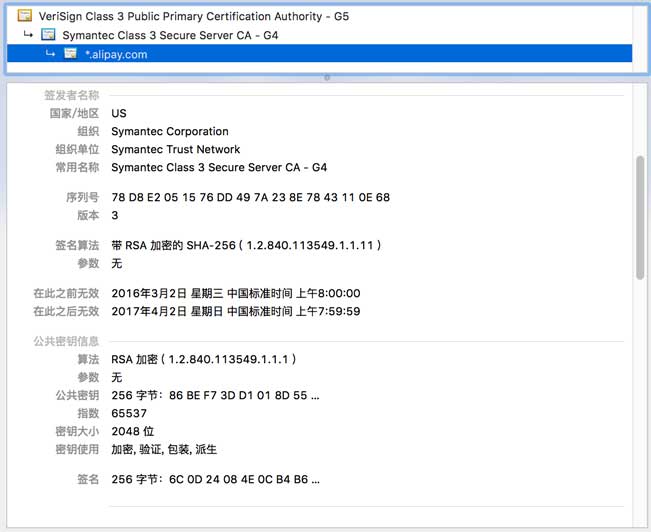The height and width of the screenshot is (532, 651).
Task: Click key usage 加密, 验证, 包装, 派生
Action: click(x=164, y=450)
